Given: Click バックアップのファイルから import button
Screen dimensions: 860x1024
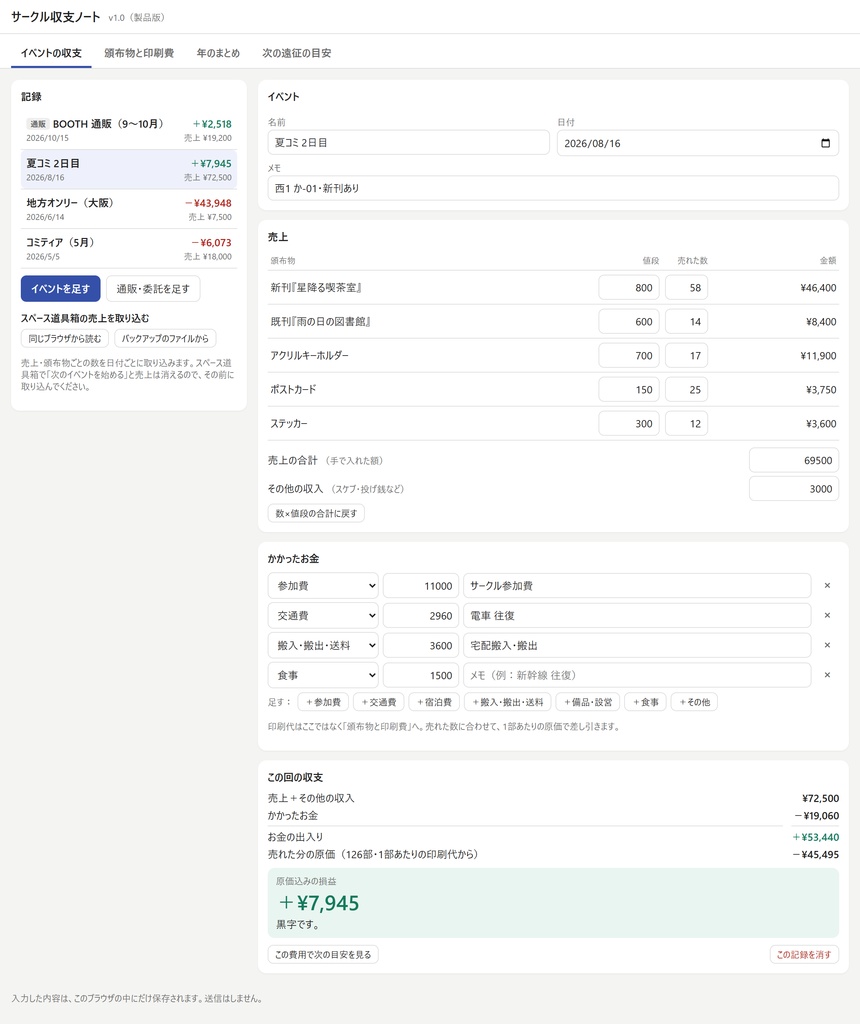Looking at the screenshot, I should click(x=165, y=338).
